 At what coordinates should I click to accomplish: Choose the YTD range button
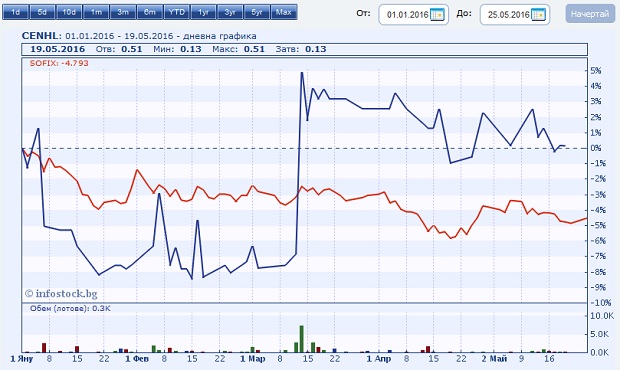[177, 12]
